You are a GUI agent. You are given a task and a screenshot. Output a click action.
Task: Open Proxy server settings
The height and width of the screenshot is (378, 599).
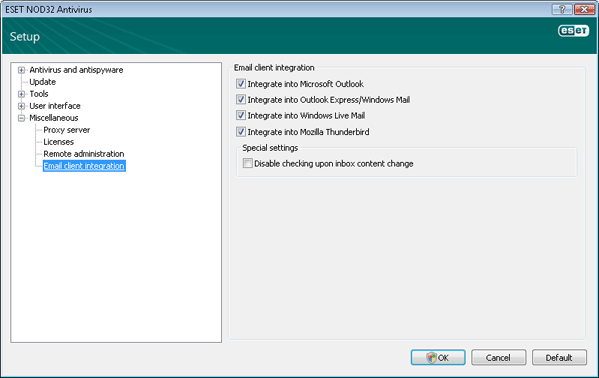coord(67,130)
